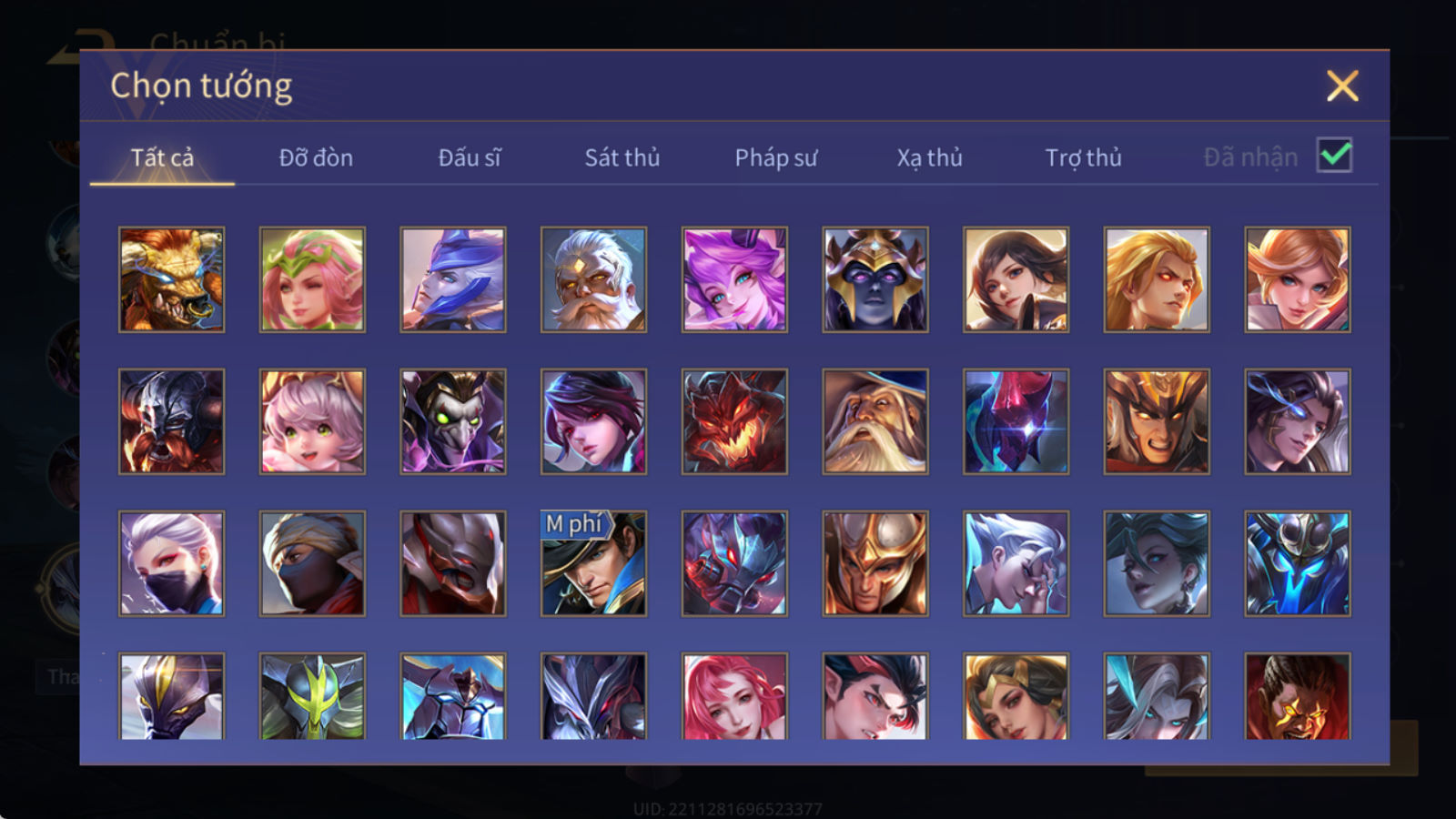
Task: Choose the red demon face hero portrait
Action: point(734,421)
